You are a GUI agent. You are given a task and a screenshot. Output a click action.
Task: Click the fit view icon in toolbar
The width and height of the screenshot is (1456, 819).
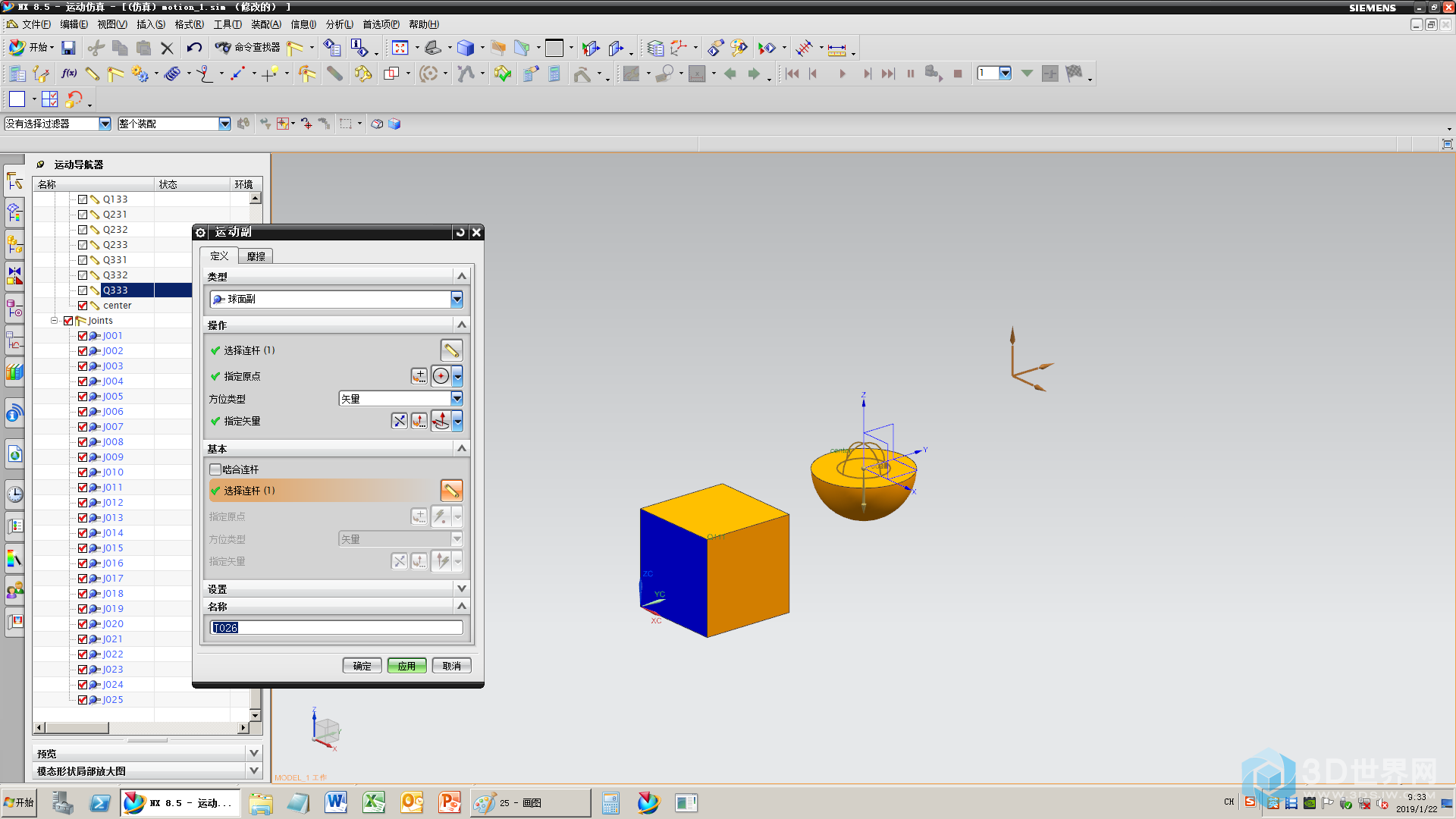point(400,48)
